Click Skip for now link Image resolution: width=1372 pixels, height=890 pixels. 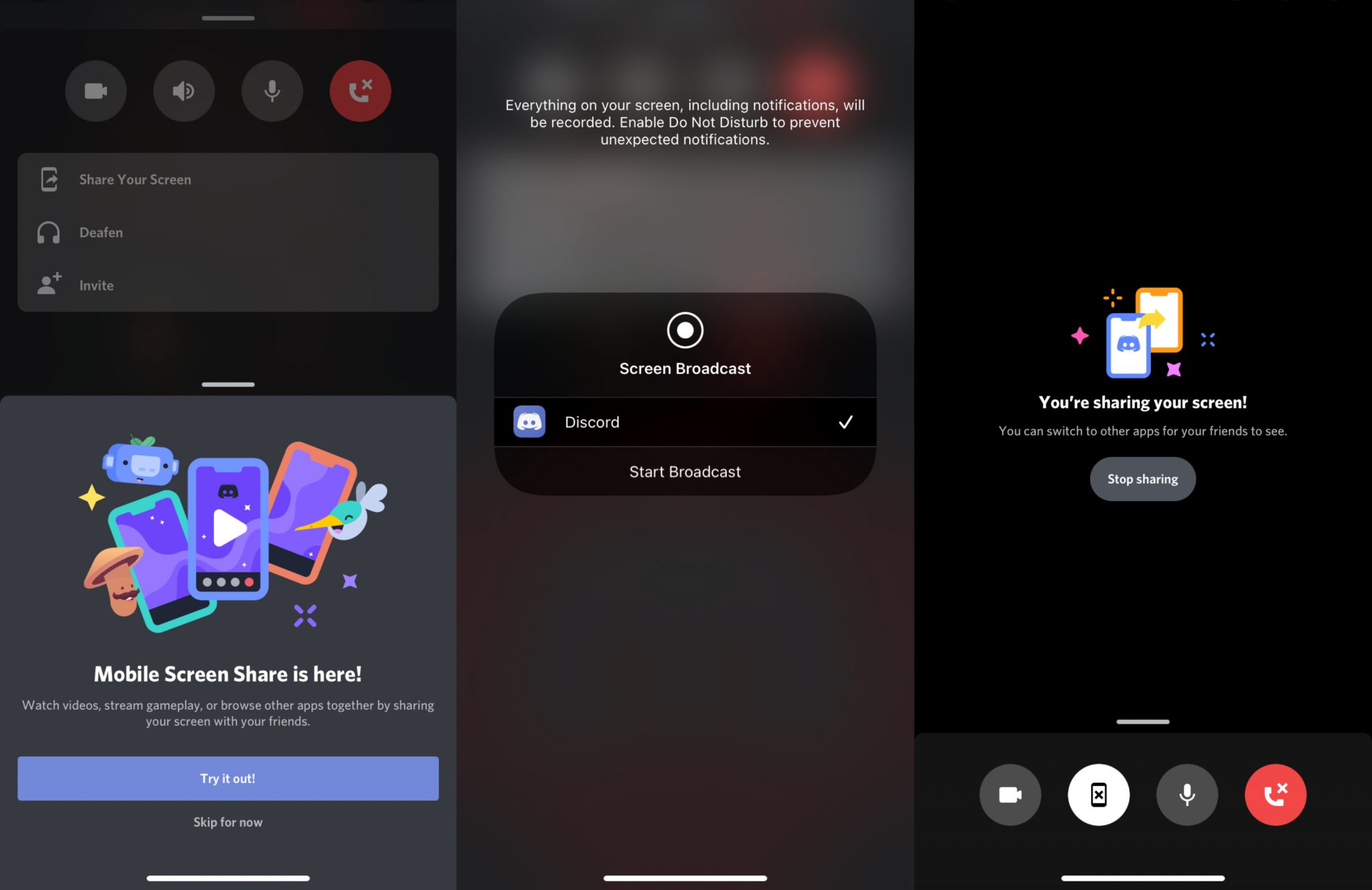227,821
